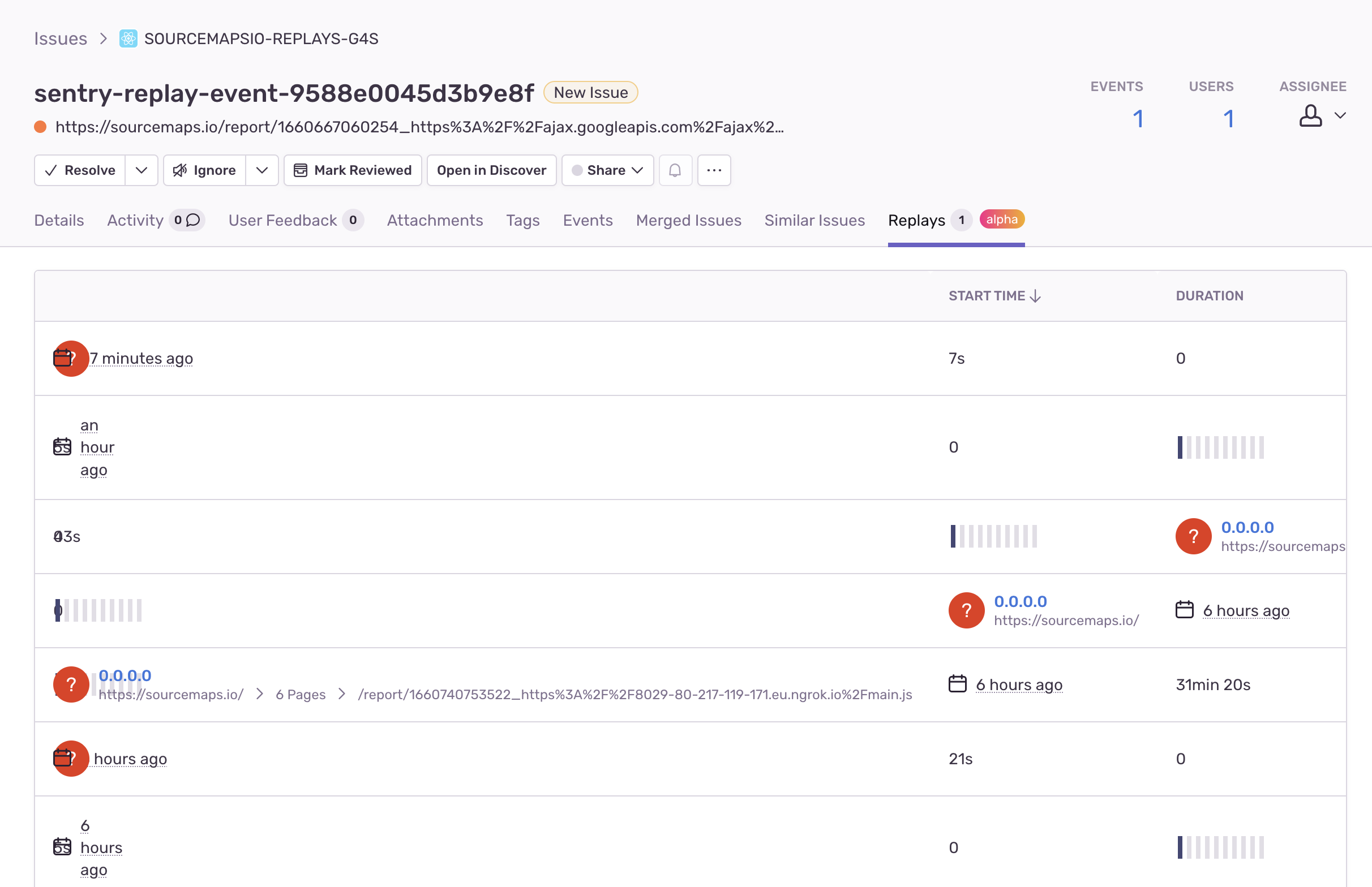Screen dimensions: 1372x887
Task: Click the React project icon in the breadcrumb
Action: [x=128, y=38]
